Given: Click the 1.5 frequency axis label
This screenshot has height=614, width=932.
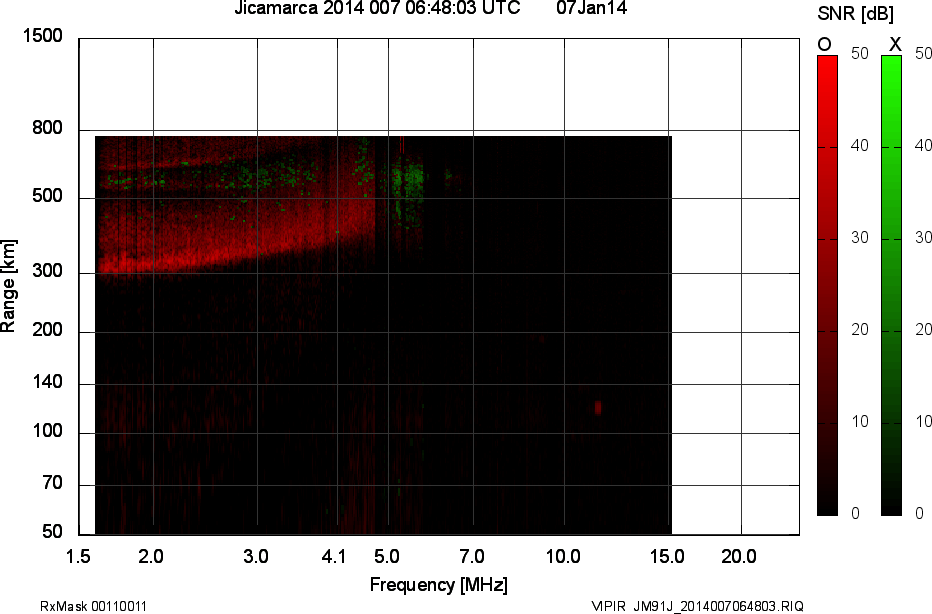Looking at the screenshot, I should coord(78,557).
